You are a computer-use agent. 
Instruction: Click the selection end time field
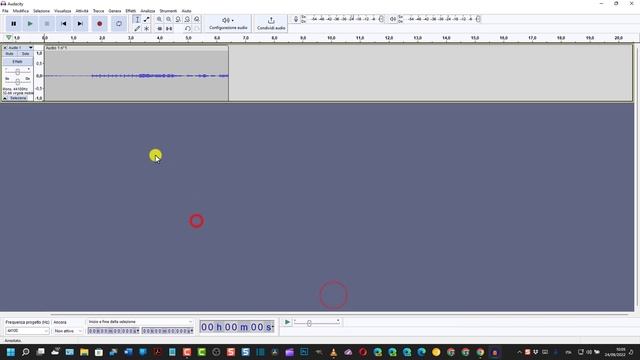coord(167,331)
